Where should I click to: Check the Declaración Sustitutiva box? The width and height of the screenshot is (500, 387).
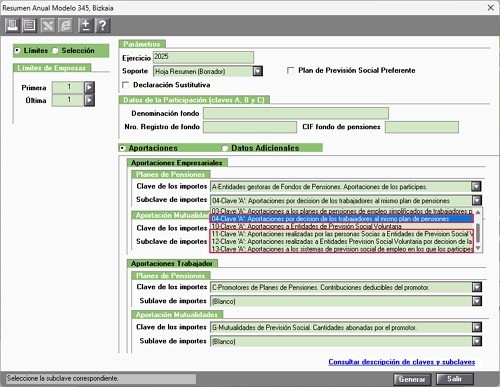tap(126, 85)
